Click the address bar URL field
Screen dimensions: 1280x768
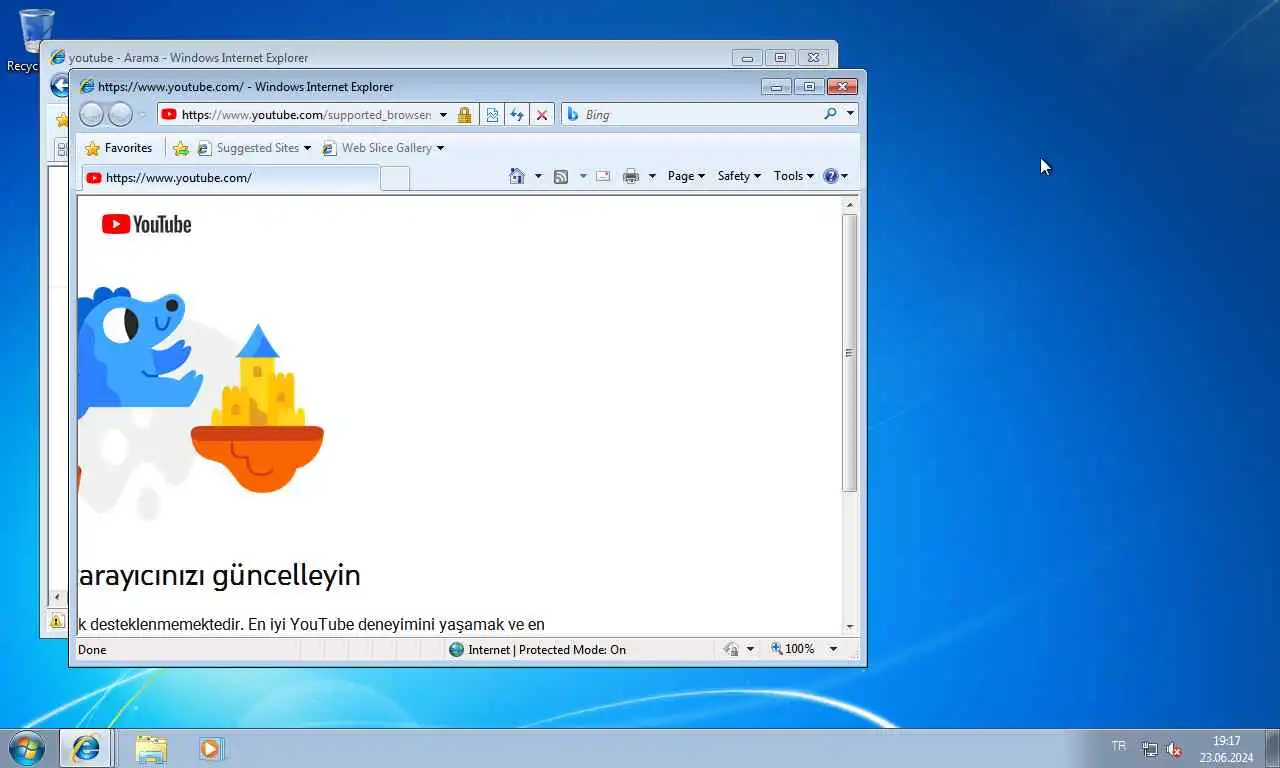point(306,115)
